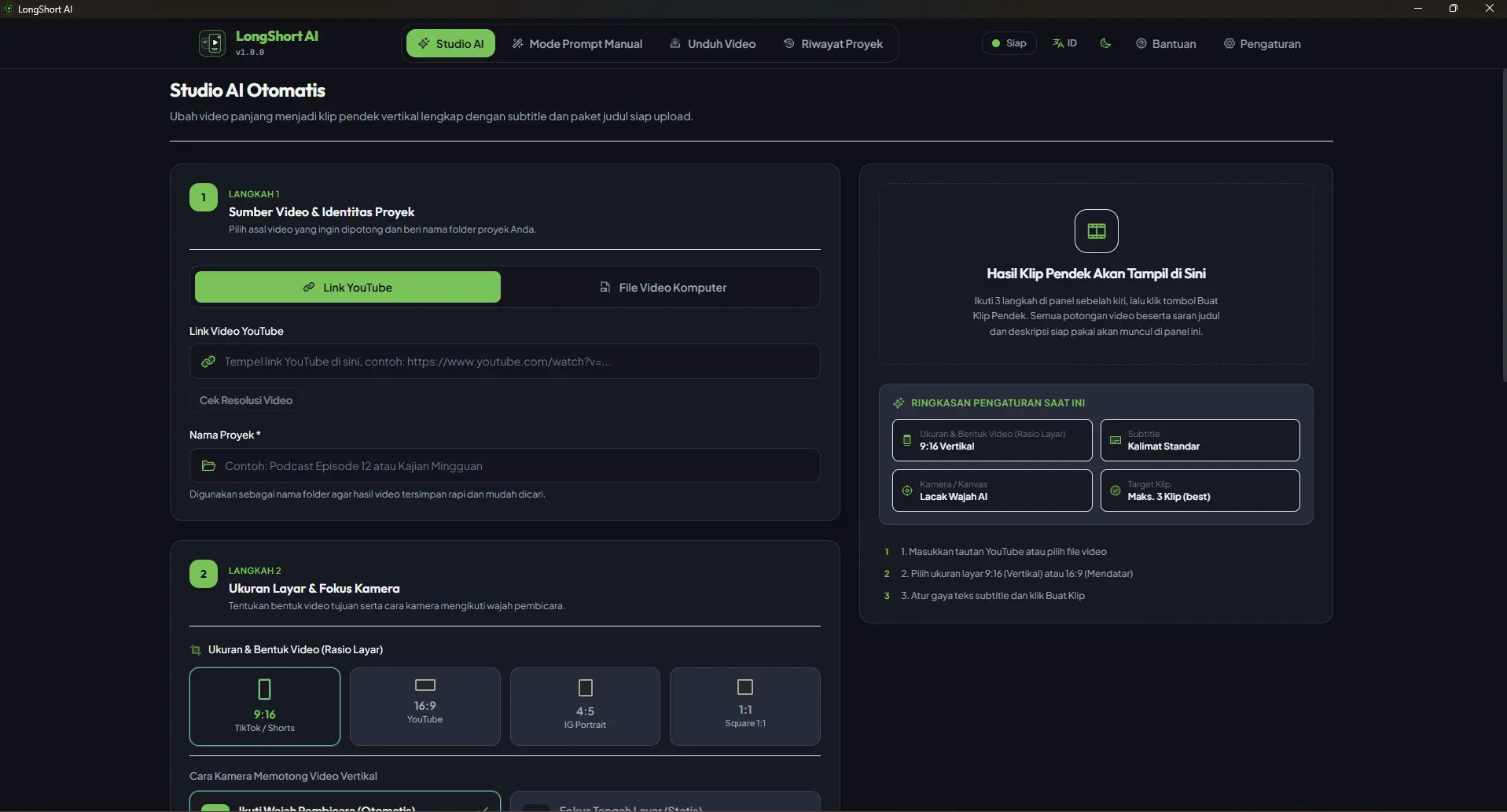Click the Link Video YouTube input field

[505, 362]
